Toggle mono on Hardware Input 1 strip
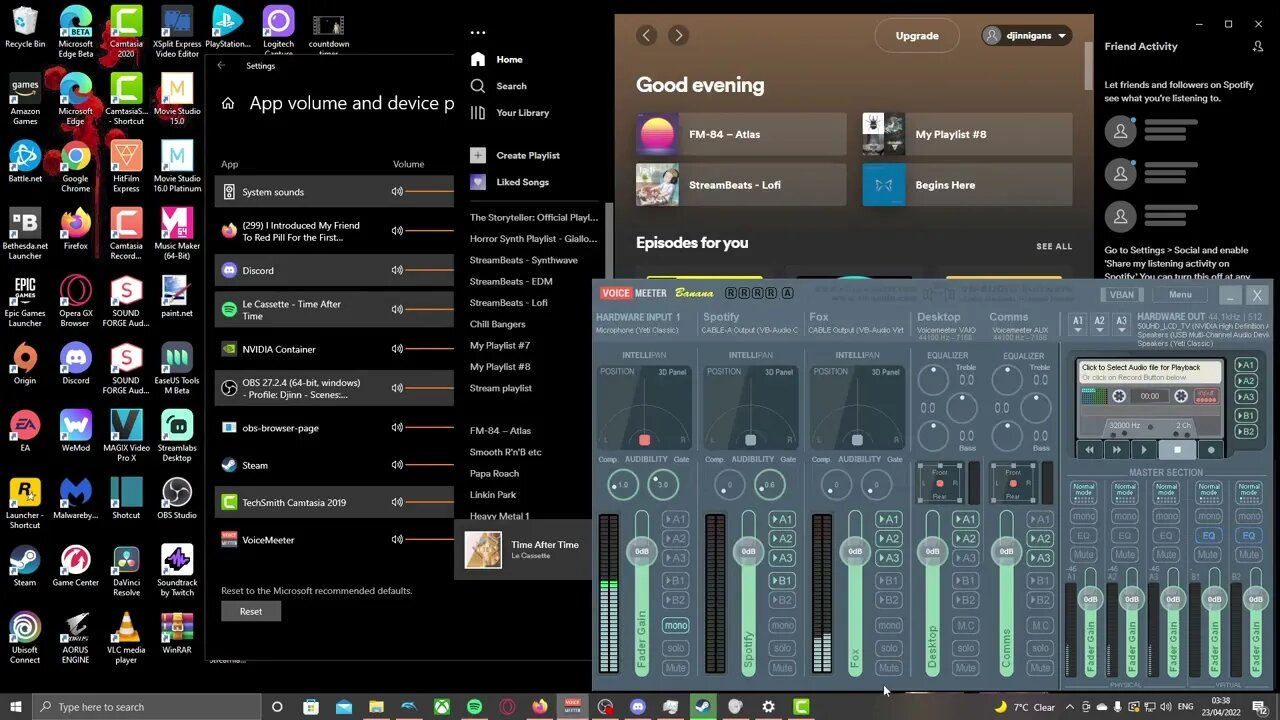This screenshot has height=720, width=1280. (x=676, y=625)
